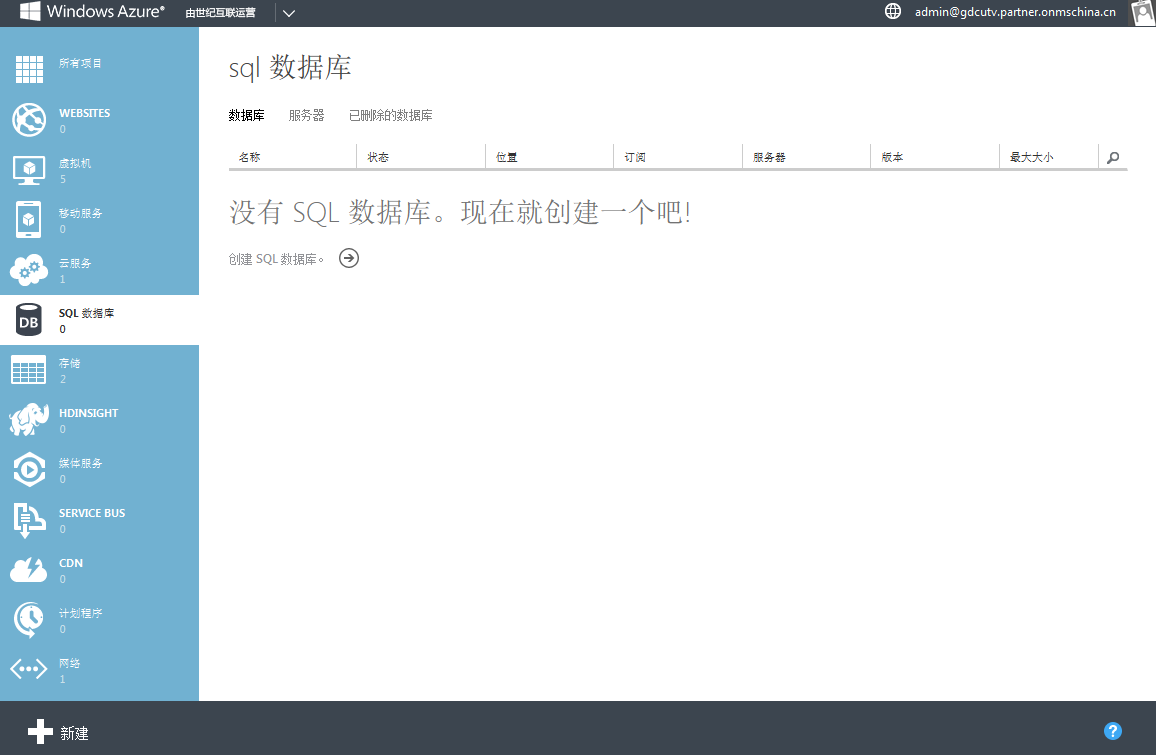The image size is (1156, 755).
Task: Open the CDN cloud-lightning icon
Action: (x=29, y=570)
